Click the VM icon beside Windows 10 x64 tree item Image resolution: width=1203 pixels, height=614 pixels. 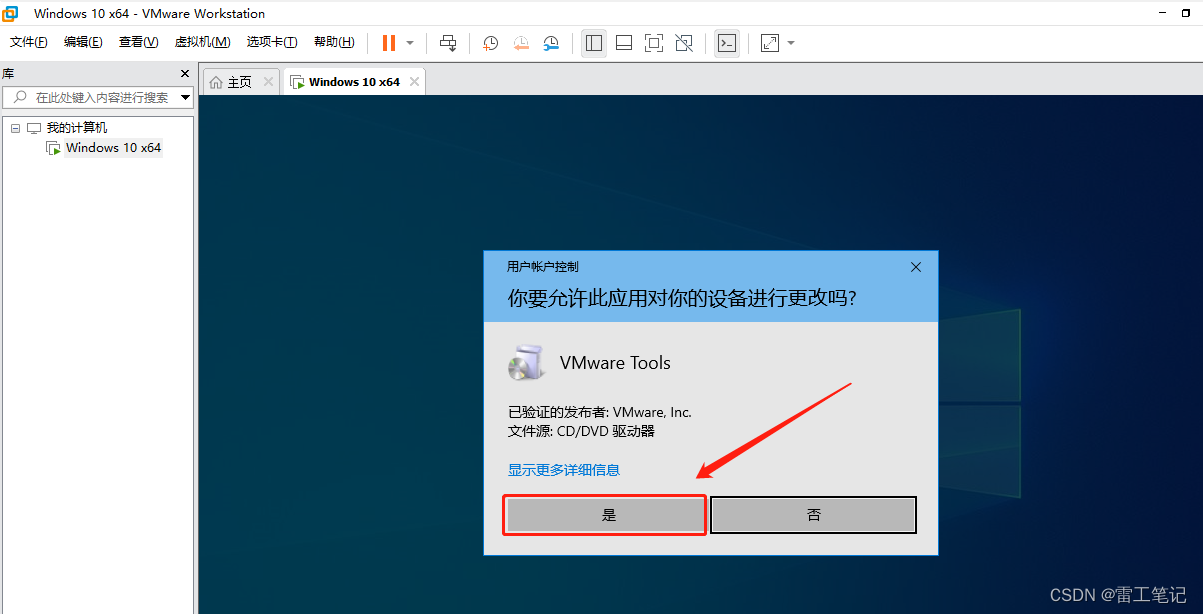(54, 148)
